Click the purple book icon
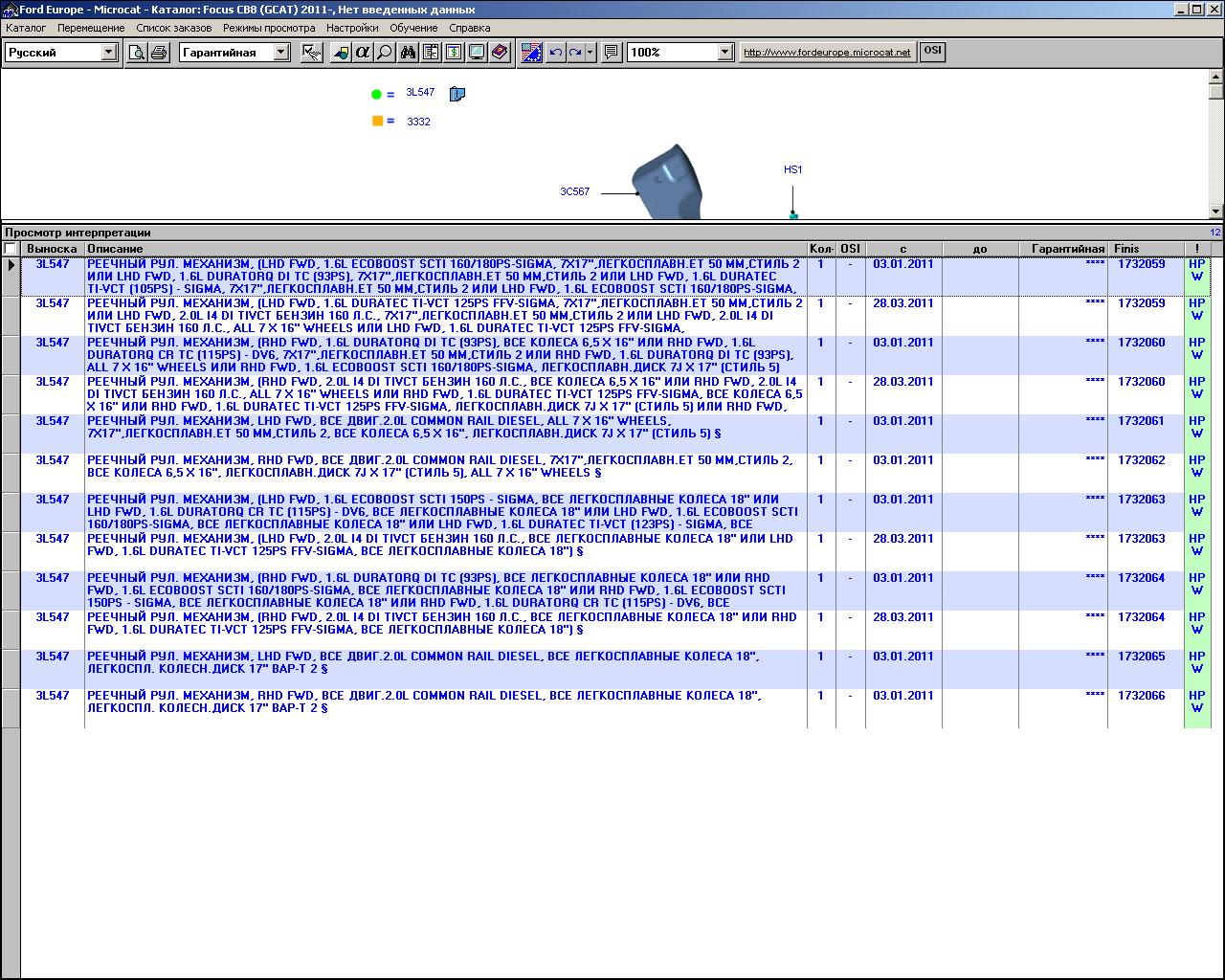 (500, 53)
